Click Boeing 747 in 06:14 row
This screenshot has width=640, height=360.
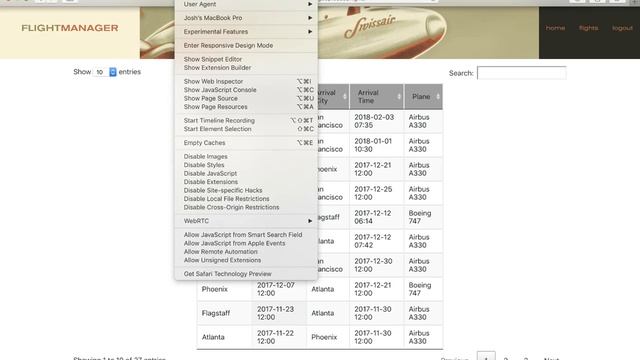[423, 217]
